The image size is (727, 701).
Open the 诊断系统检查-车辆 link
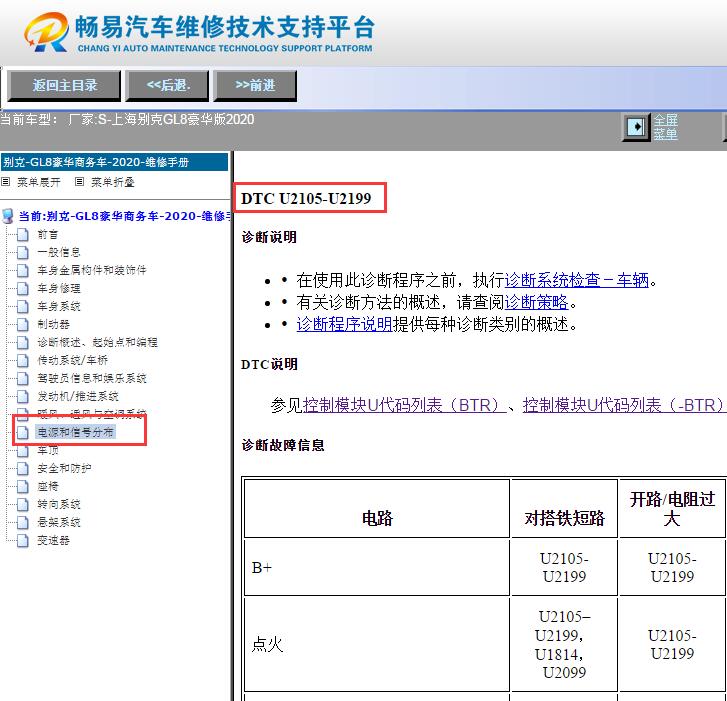(576, 280)
